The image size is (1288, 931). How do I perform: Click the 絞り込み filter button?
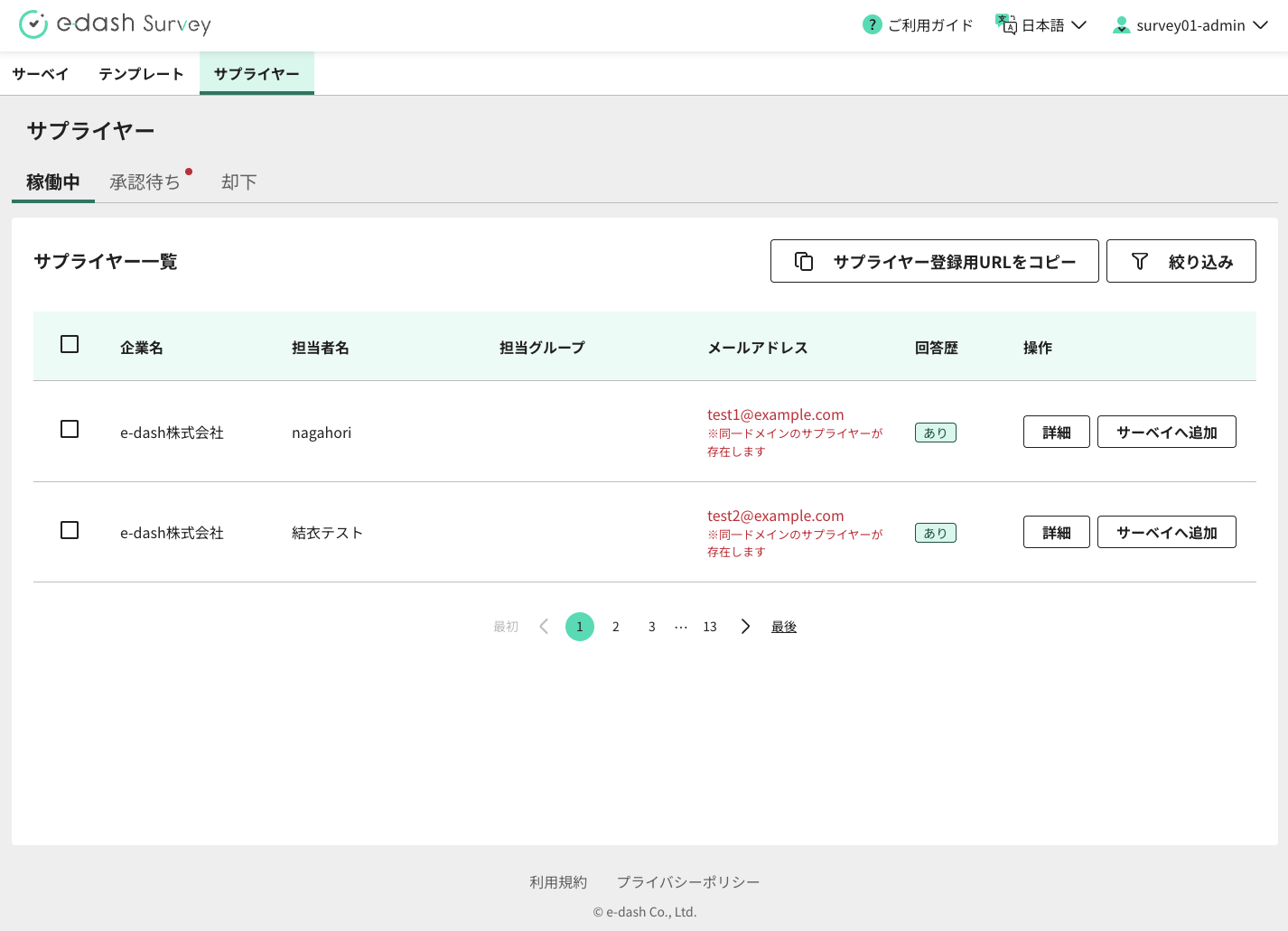pos(1181,261)
